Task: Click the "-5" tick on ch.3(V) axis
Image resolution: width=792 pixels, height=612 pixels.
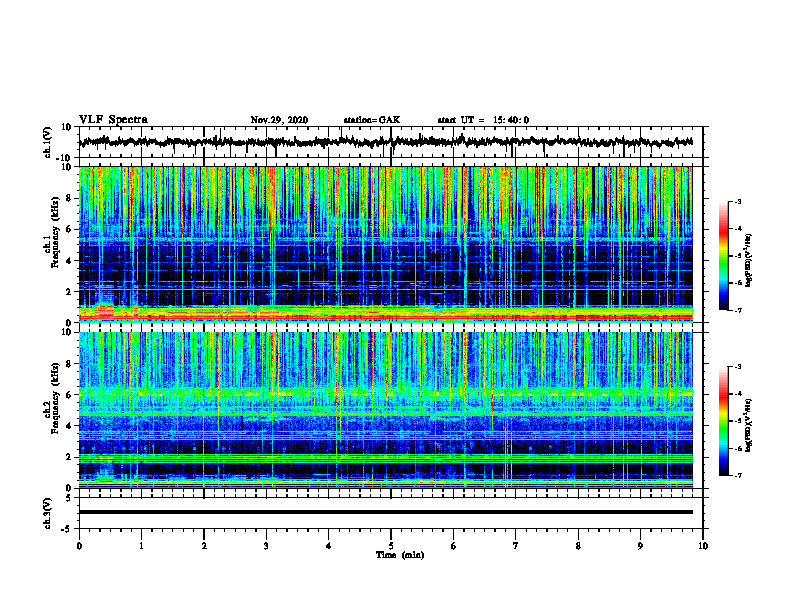Action: pos(68,529)
